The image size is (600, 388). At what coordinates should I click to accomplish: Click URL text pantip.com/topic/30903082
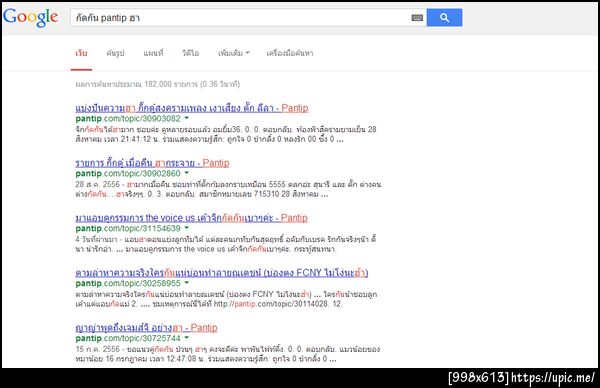click(128, 119)
